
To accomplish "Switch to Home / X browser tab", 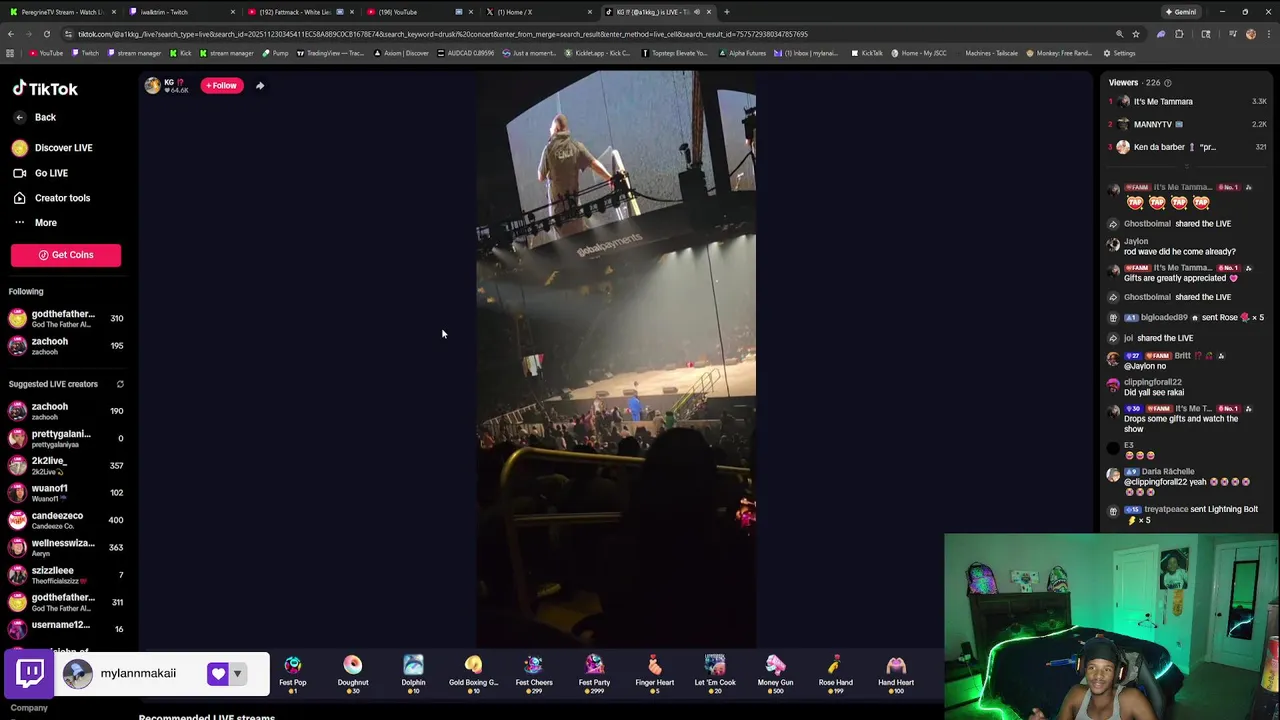I will click(536, 12).
